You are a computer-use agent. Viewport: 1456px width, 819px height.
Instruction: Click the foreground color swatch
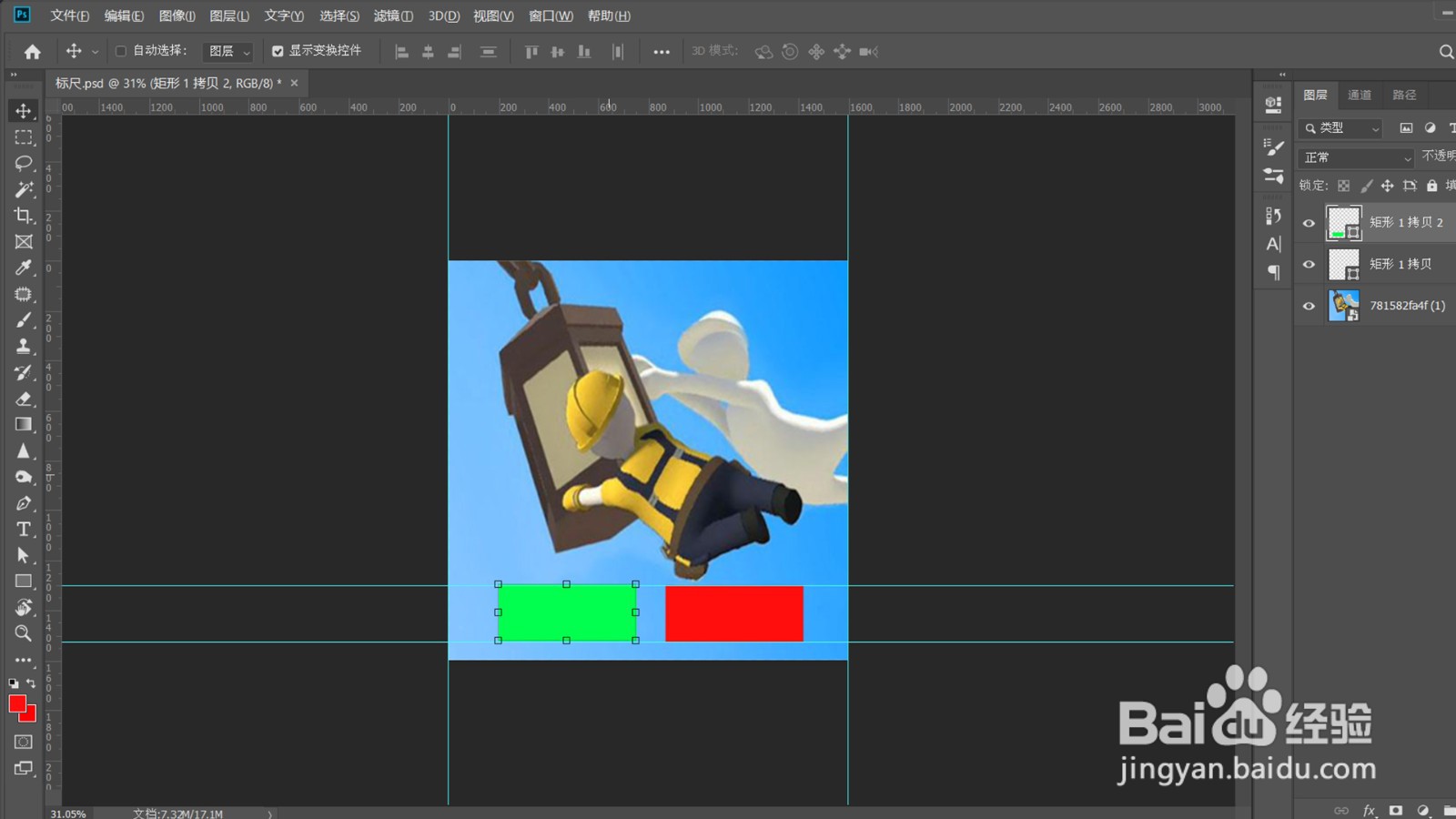point(17,703)
